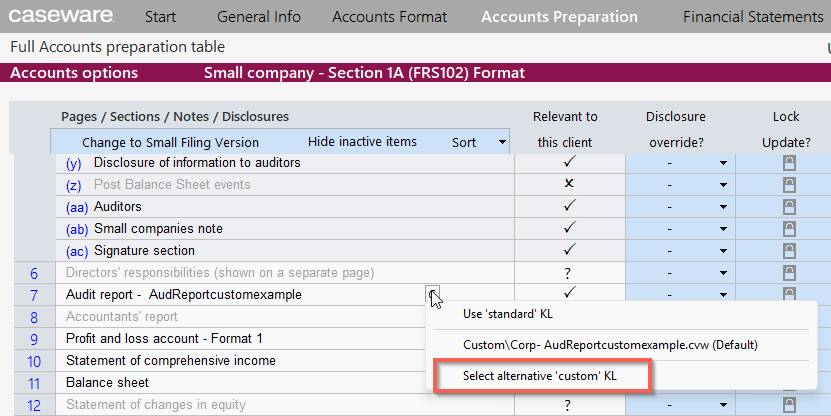Click Change to Small Filing Version
831x416 pixels.
point(170,143)
